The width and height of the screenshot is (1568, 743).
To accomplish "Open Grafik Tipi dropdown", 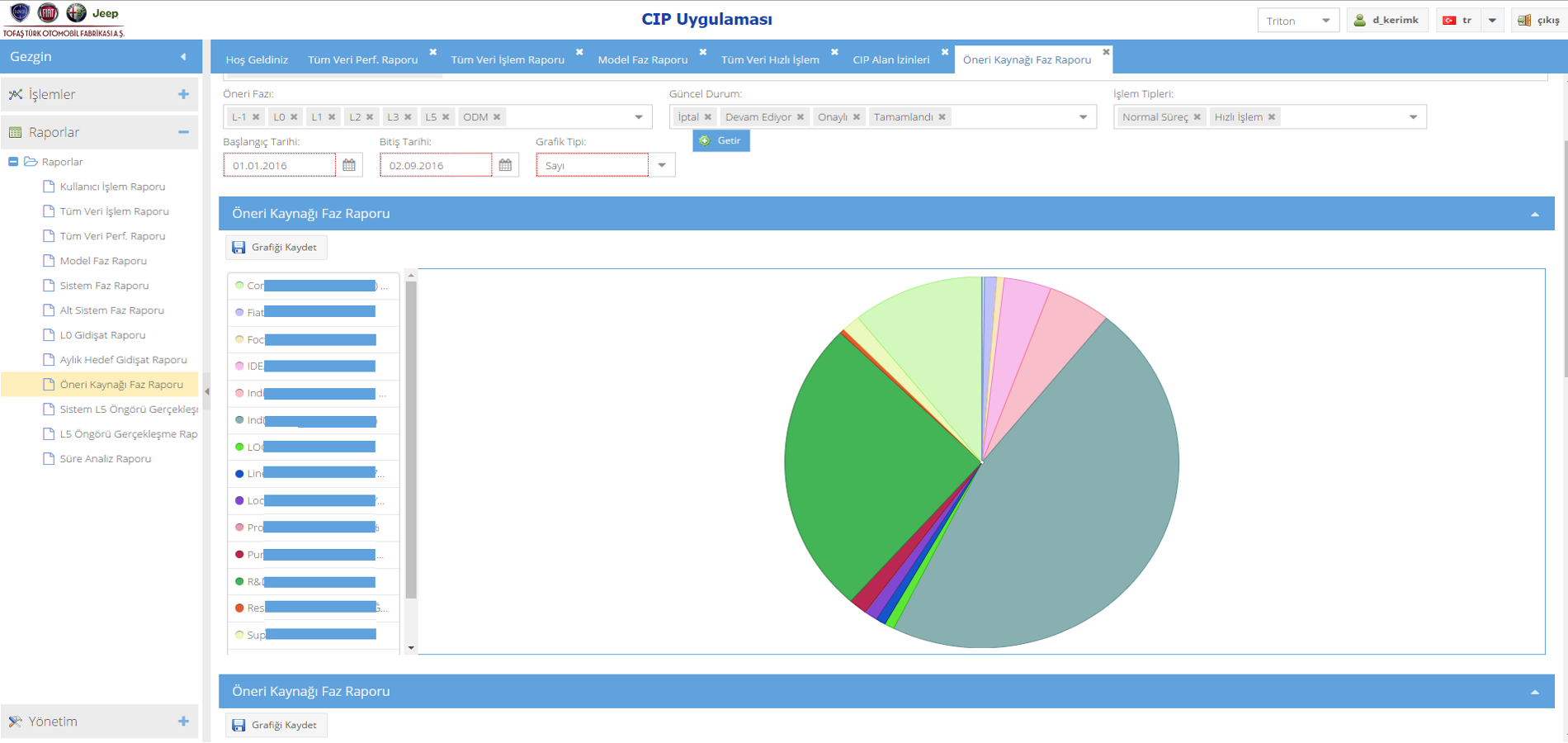I will pos(662,165).
